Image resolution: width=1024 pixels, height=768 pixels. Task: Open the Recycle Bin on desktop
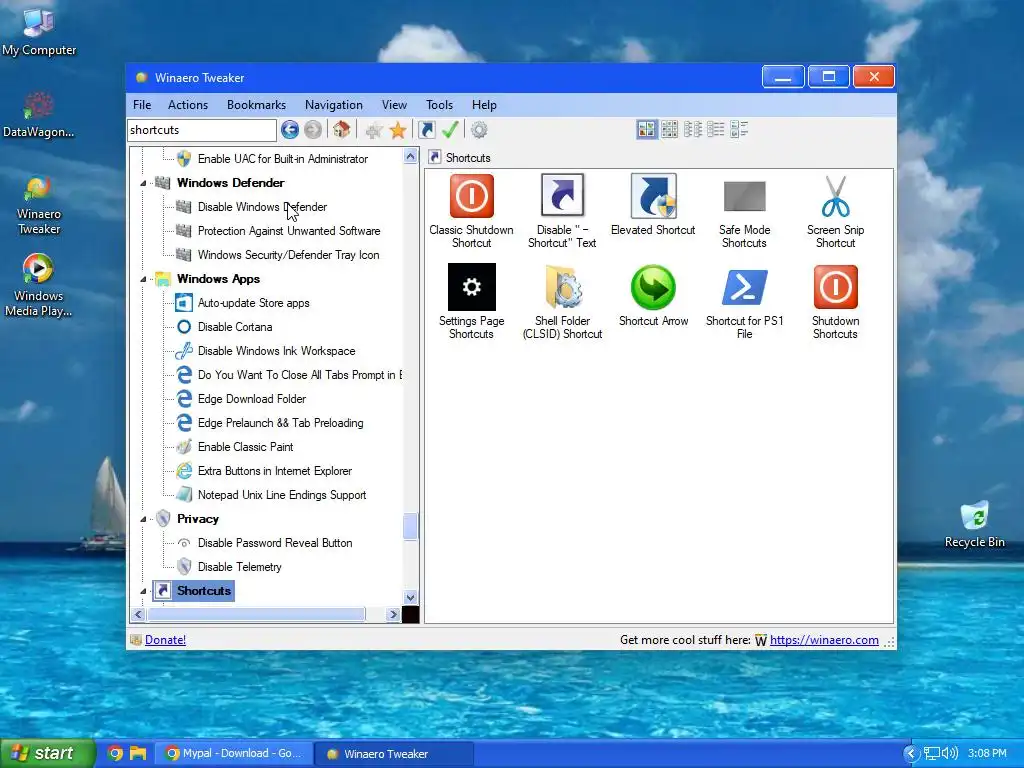(x=974, y=524)
